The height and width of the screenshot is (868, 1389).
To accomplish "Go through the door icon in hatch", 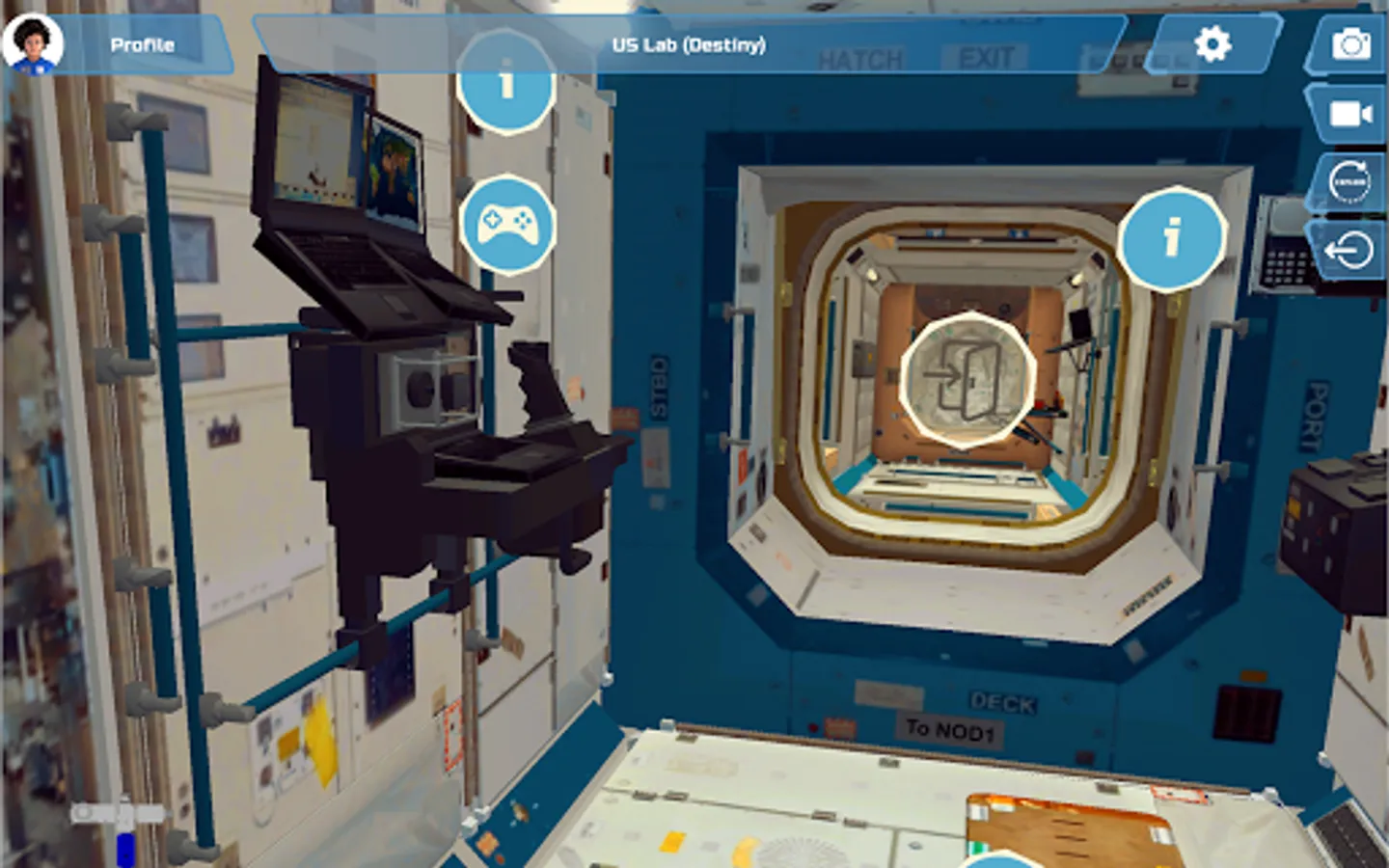I will coord(967,379).
